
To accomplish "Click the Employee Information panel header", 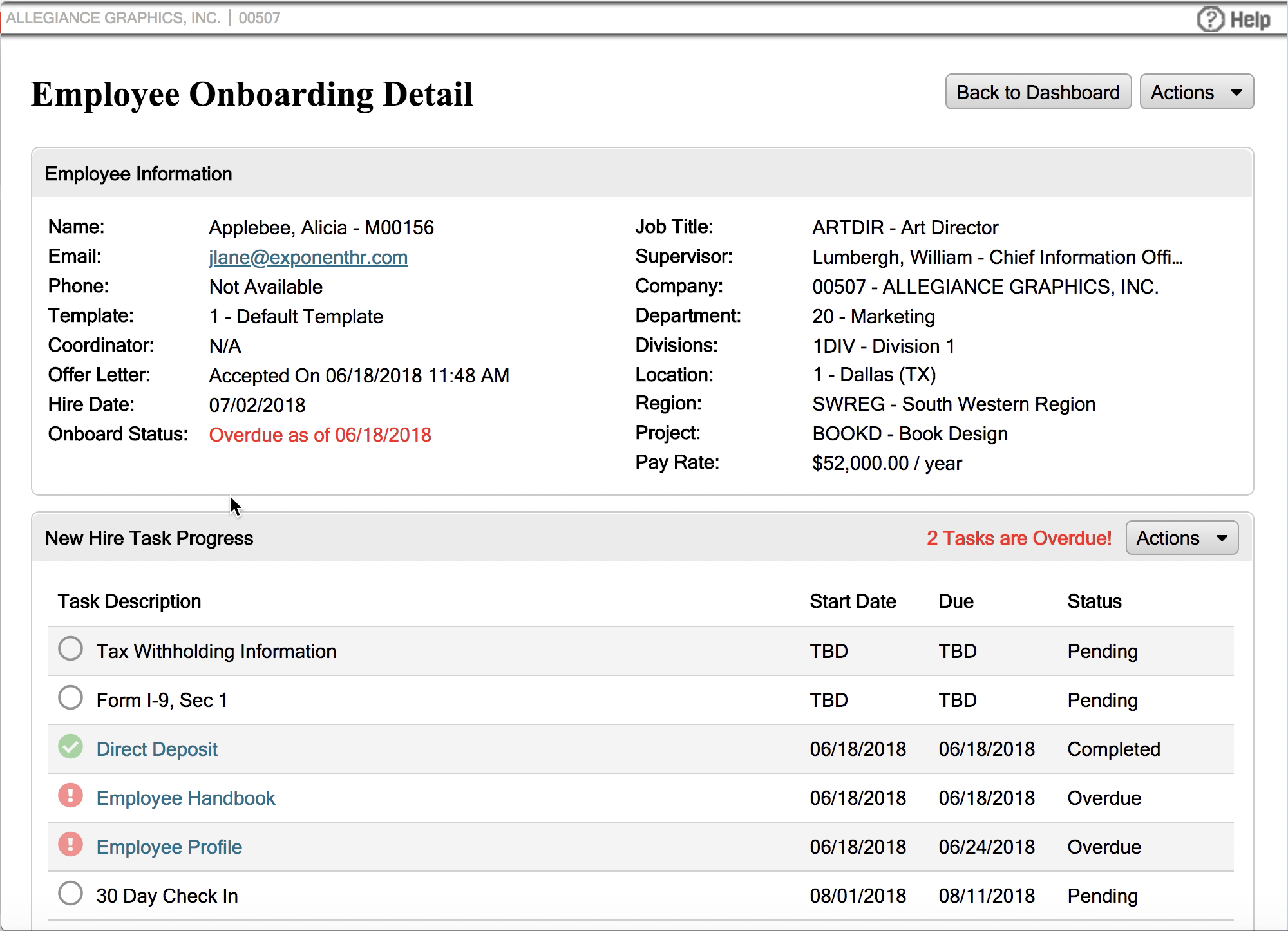I will coord(138,174).
